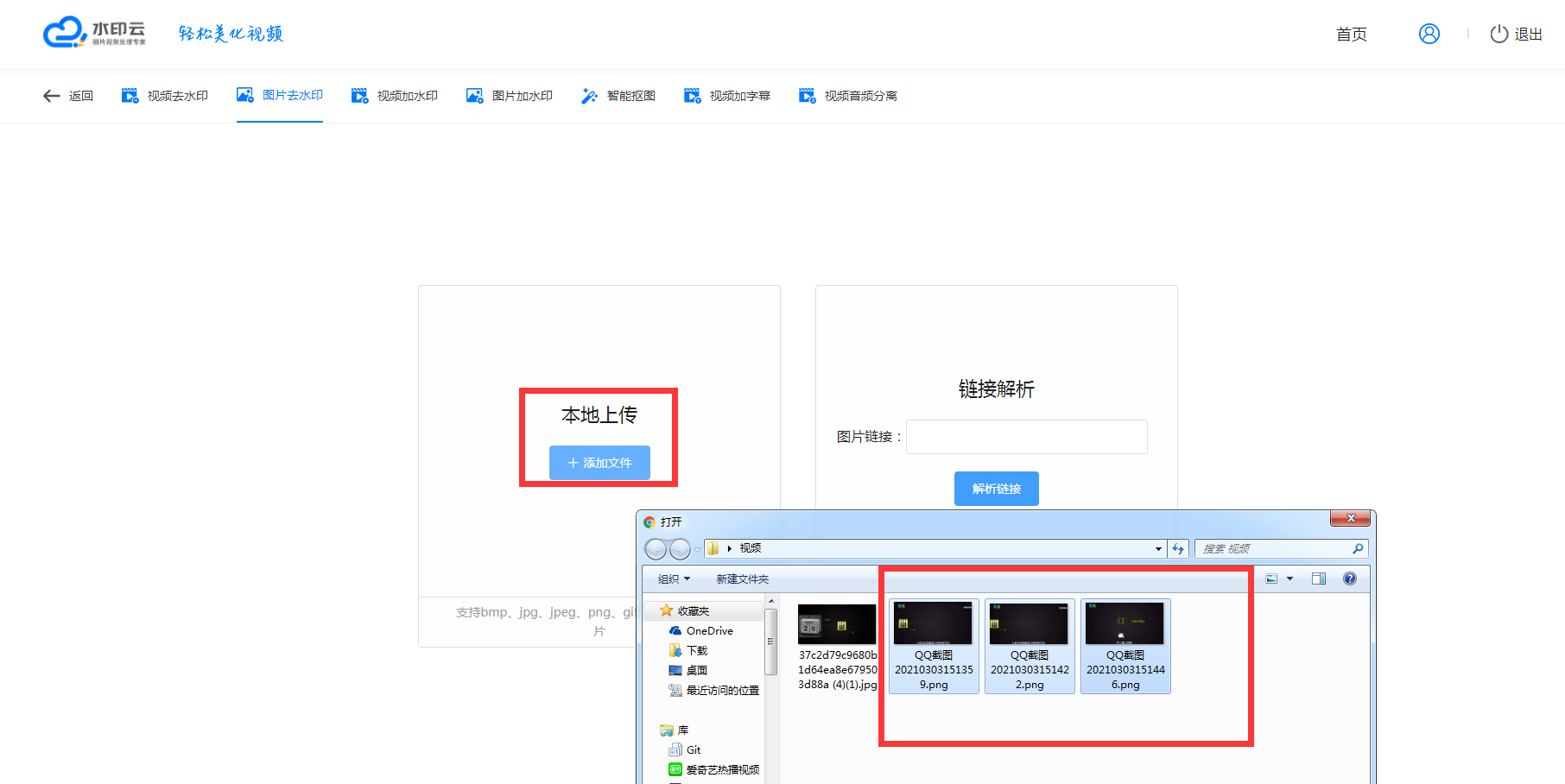Viewport: 1565px width, 784px height.
Task: Select OneDrive in the favorites sidebar
Action: [x=709, y=631]
